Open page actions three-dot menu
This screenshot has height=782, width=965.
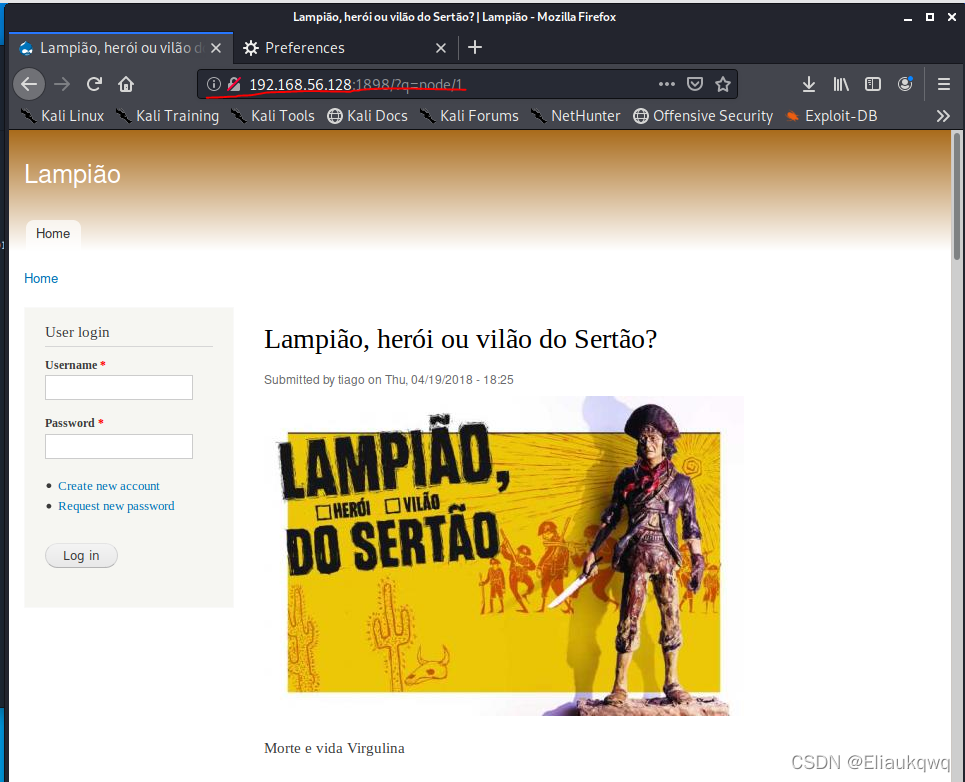pyautogui.click(x=667, y=84)
